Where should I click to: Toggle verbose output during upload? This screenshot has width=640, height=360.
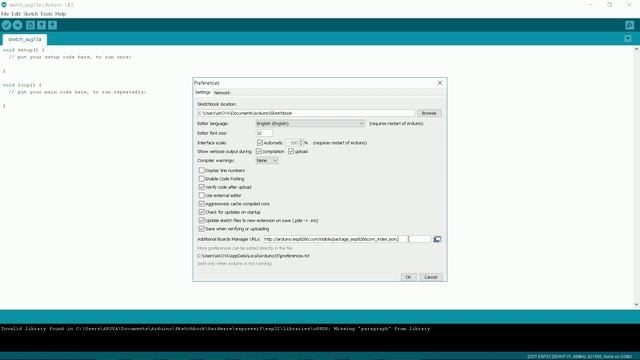[291, 151]
